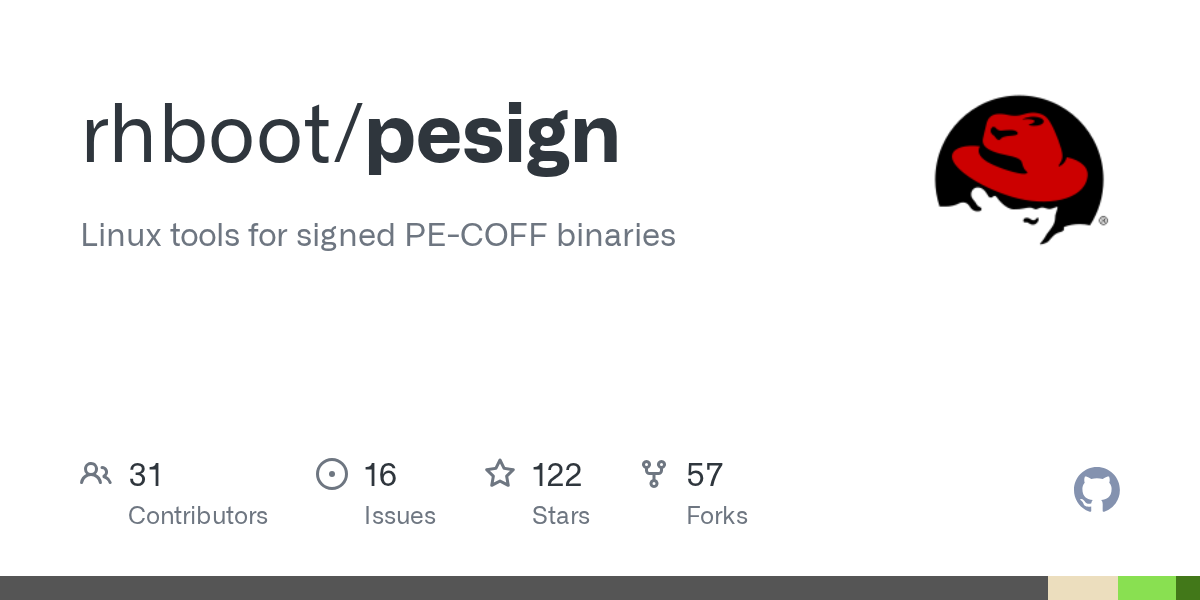Click the Red Hat fedora logo

pos(1019,170)
